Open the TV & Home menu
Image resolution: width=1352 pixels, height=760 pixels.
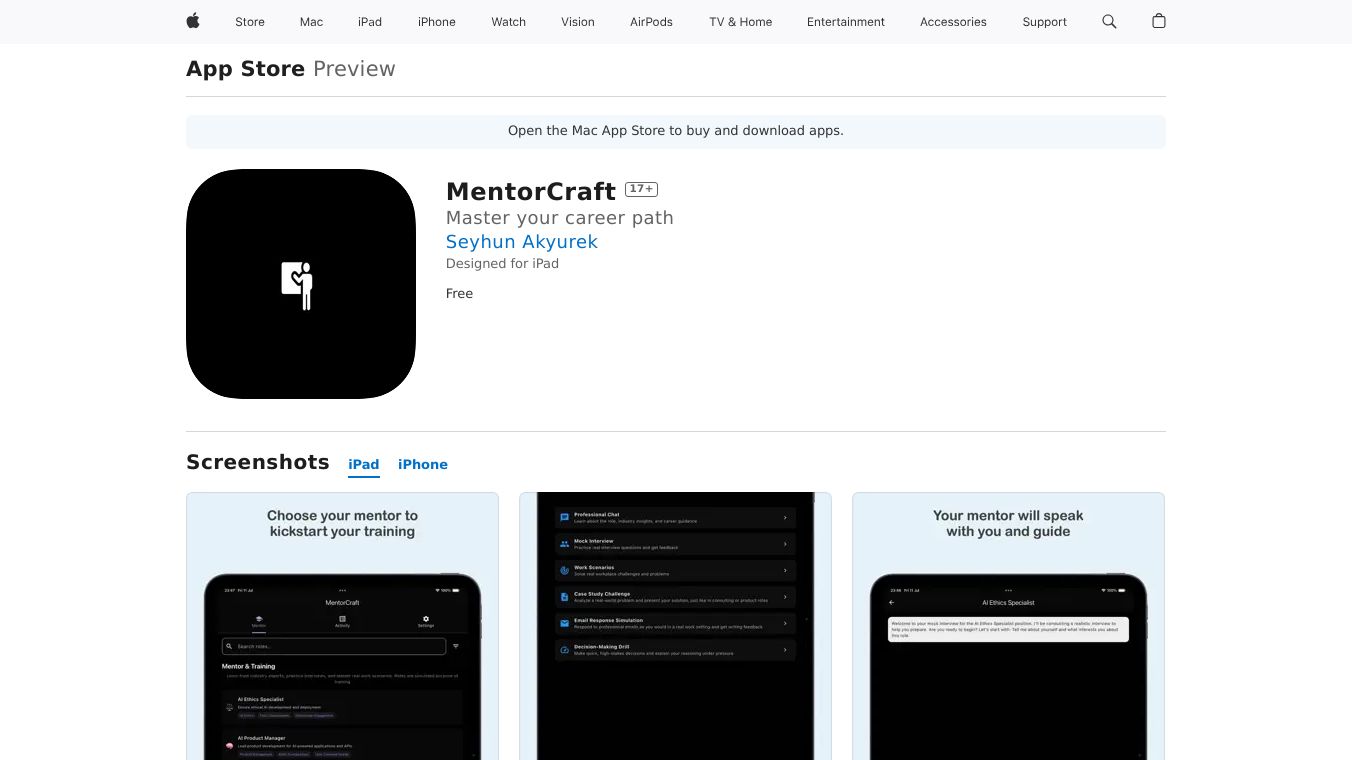coord(741,22)
